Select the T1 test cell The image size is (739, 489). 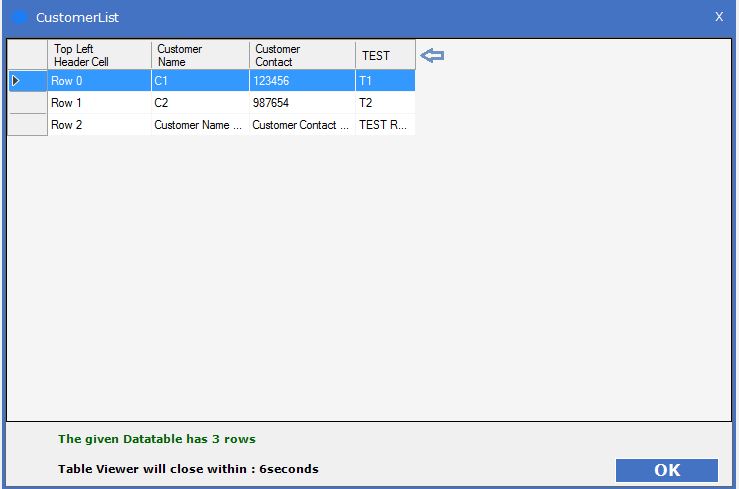click(x=385, y=81)
